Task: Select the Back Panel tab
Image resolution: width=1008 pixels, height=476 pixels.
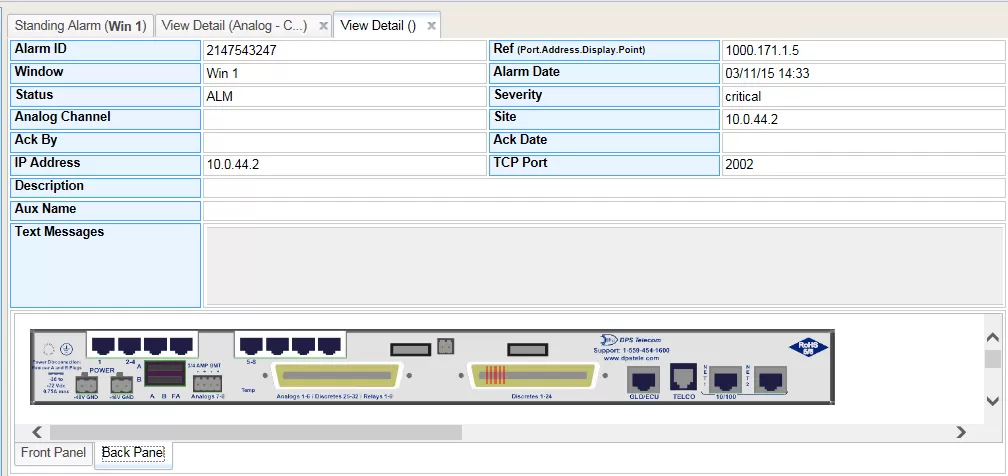Action: tap(132, 453)
